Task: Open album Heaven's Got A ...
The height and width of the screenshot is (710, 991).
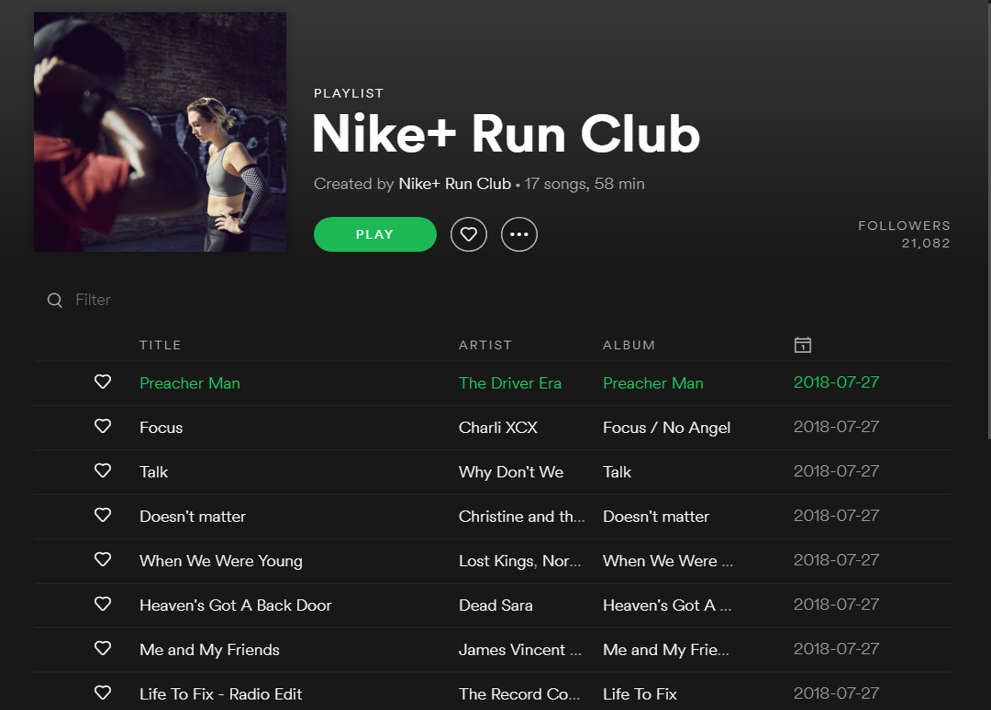Action: [667, 605]
